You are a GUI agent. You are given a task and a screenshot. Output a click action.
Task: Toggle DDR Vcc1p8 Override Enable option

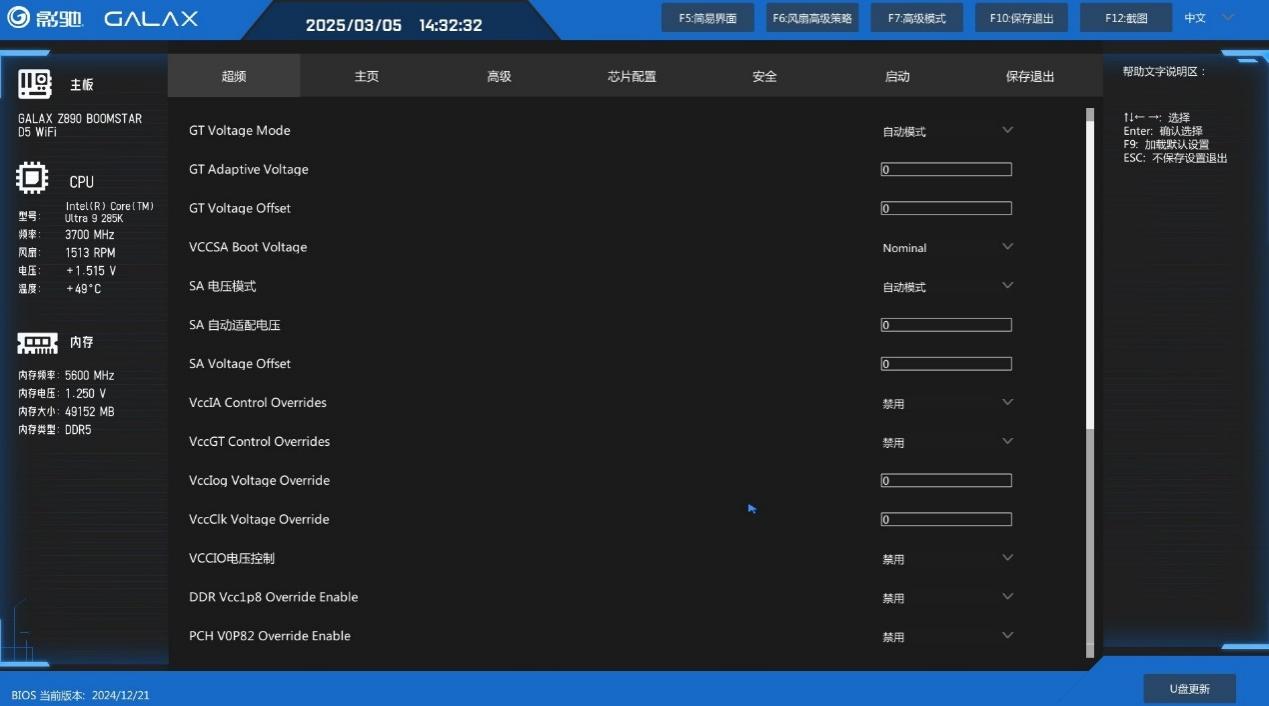[x=947, y=597]
